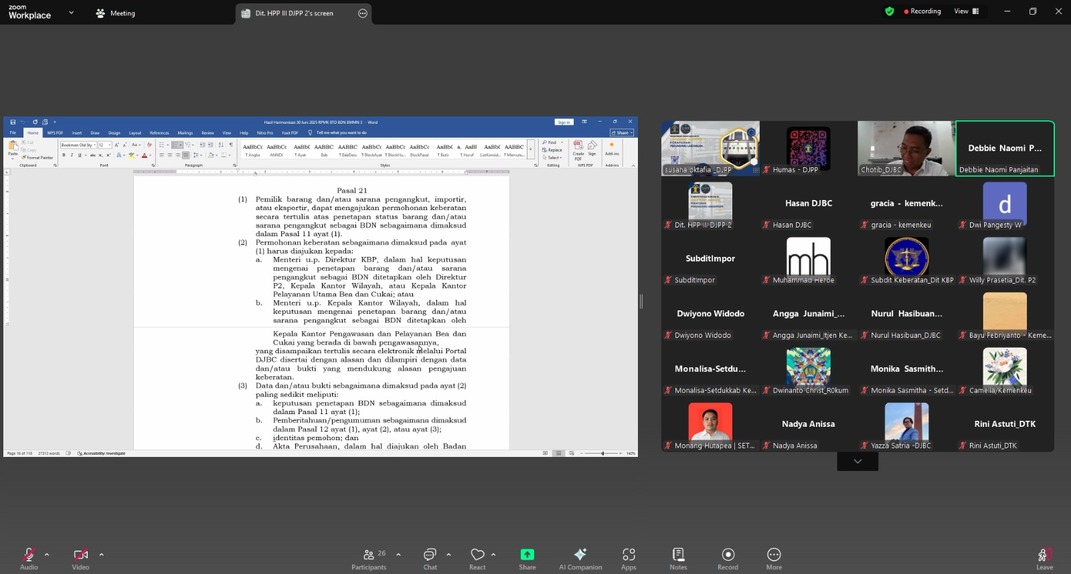Expand the arrow beside Participants
1071x574 pixels.
coord(398,554)
